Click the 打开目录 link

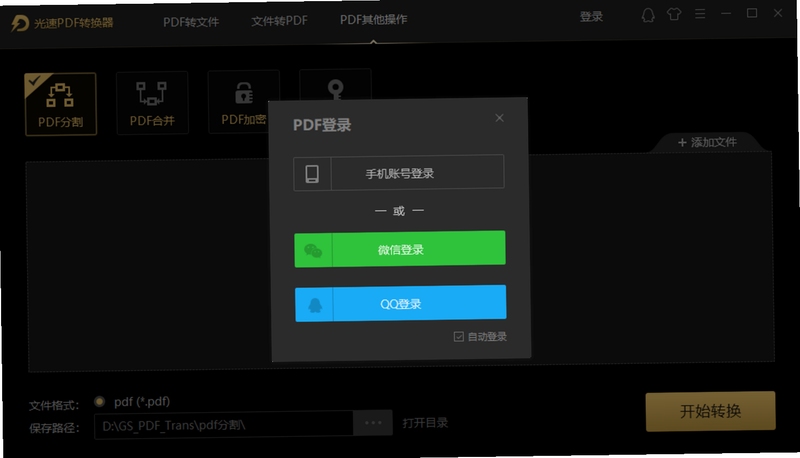click(x=425, y=422)
